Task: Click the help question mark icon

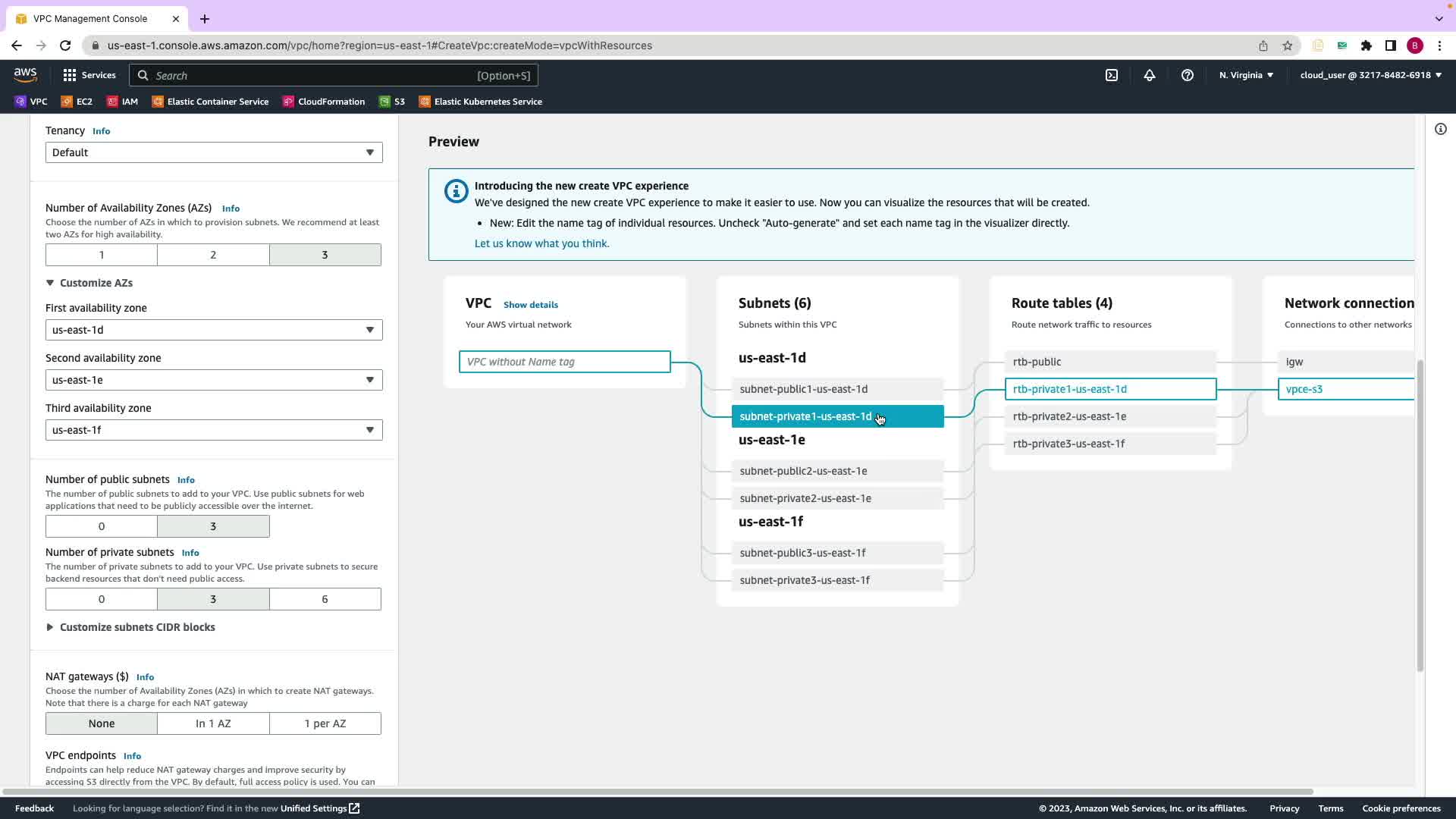Action: 1188,75
